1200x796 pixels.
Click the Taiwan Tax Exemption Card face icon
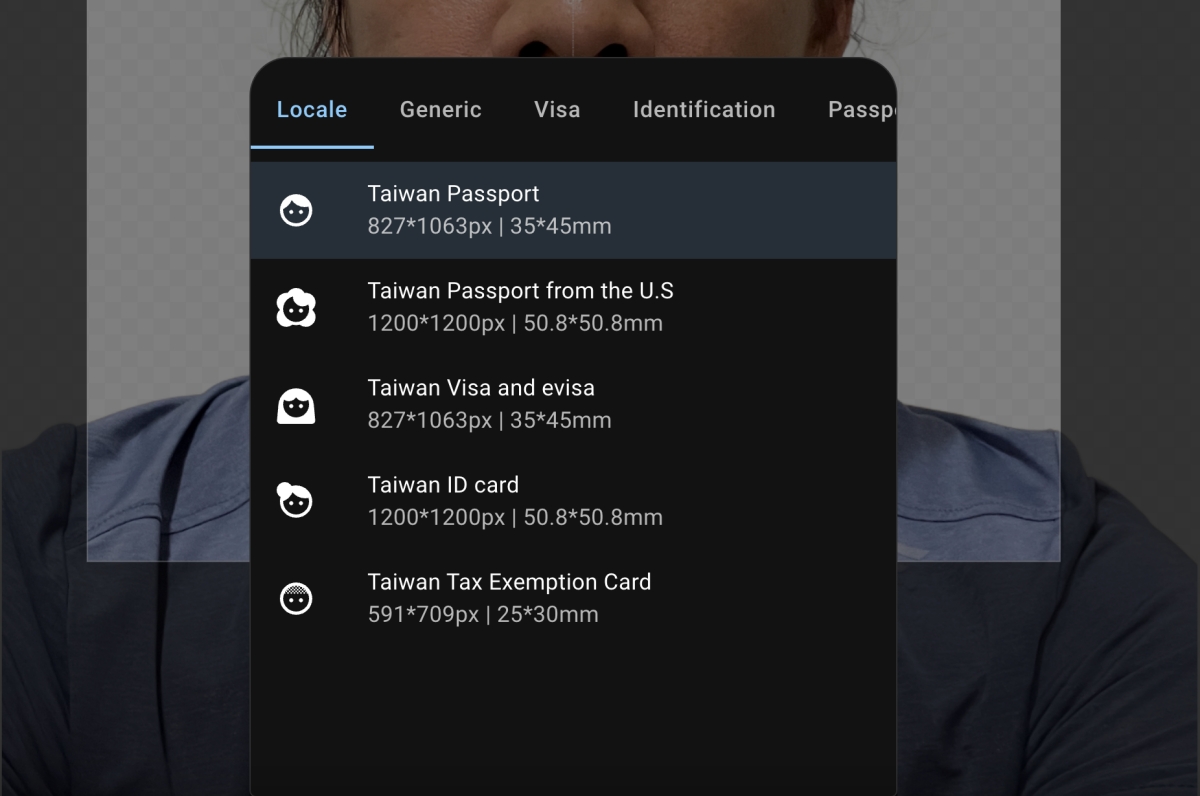[296, 598]
